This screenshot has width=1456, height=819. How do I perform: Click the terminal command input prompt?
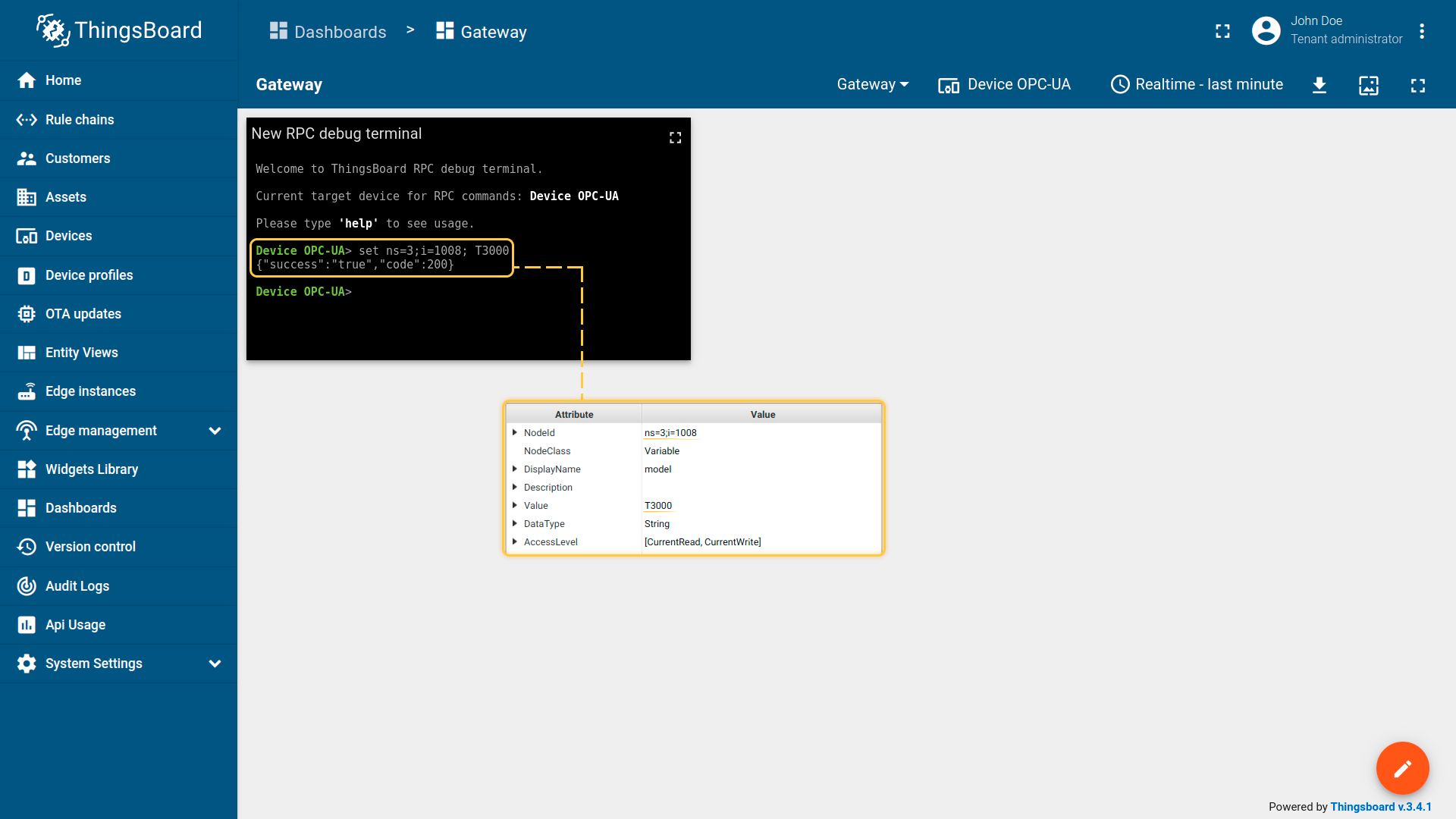click(303, 292)
